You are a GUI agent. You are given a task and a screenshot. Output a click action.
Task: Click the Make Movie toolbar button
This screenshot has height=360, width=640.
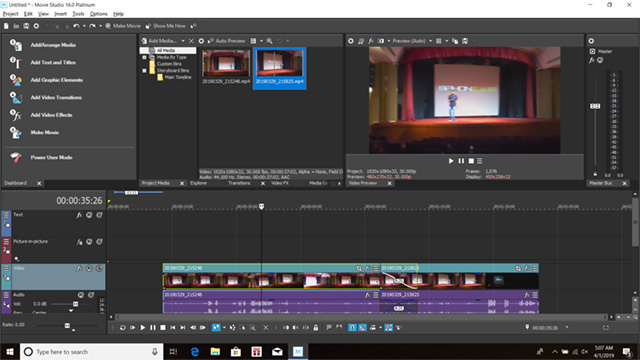tap(123, 26)
